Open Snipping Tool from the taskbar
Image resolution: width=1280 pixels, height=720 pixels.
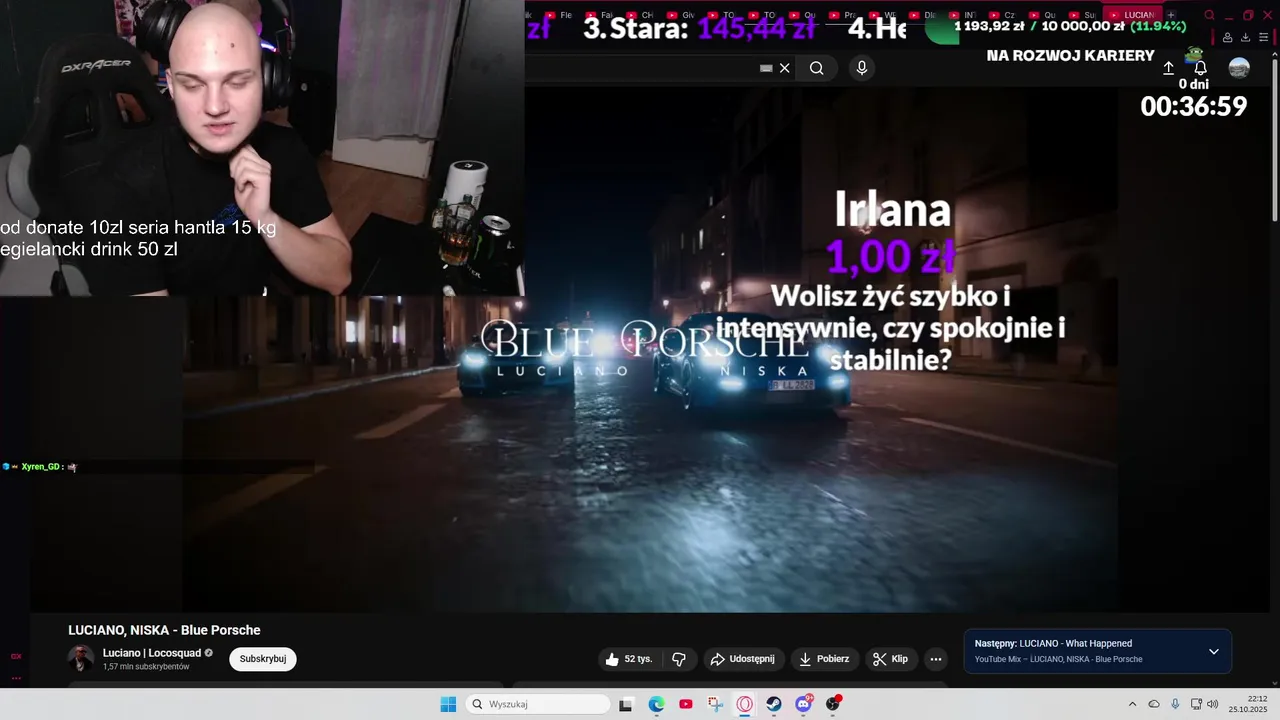[715, 704]
